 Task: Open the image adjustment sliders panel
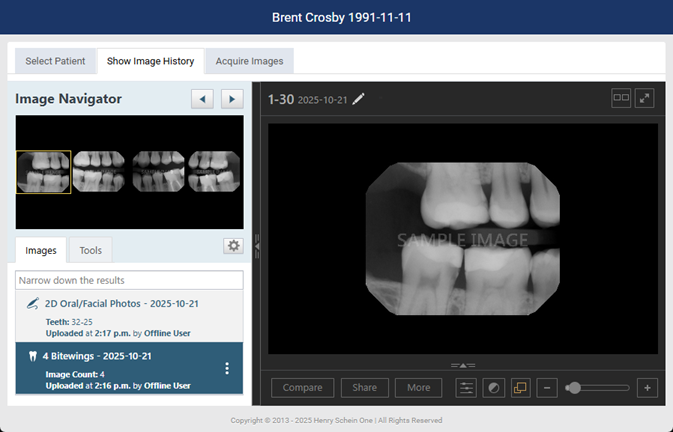(466, 388)
